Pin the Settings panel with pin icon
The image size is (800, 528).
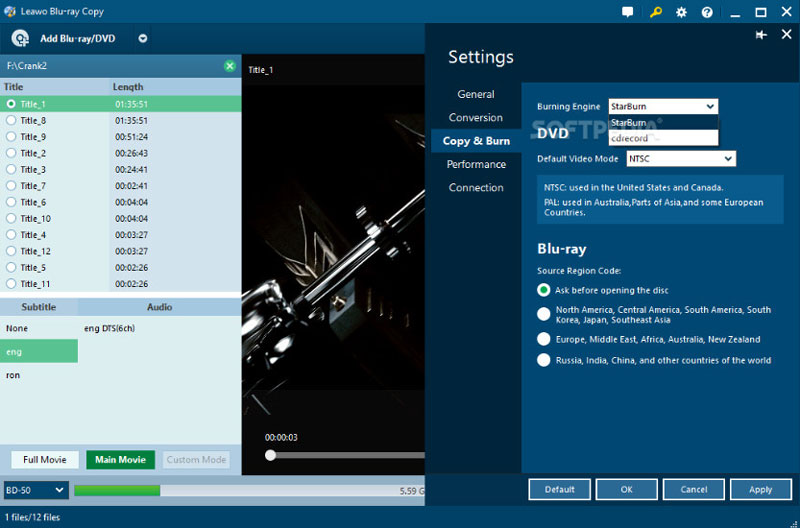pos(761,34)
